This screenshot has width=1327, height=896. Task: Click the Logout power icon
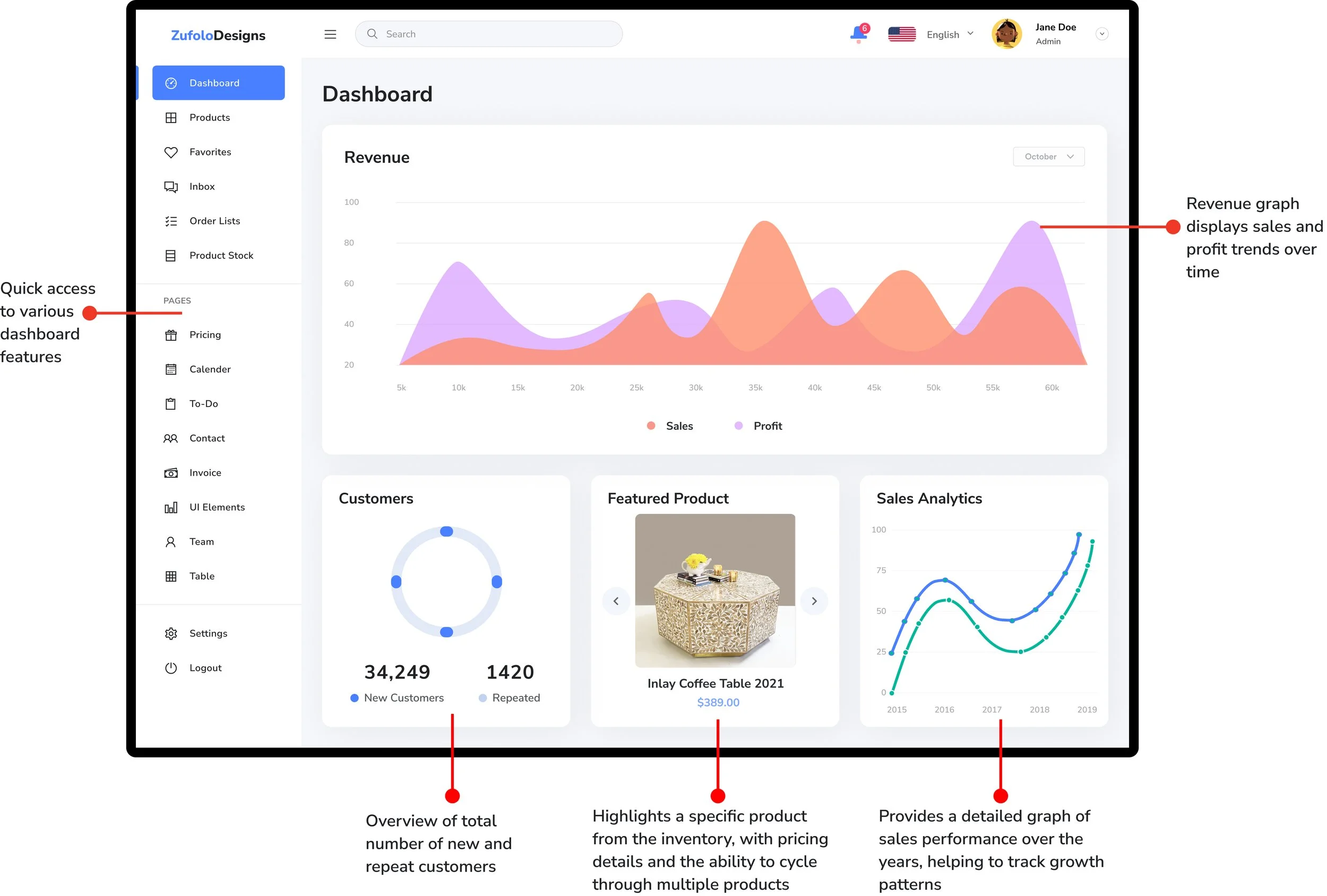click(x=171, y=668)
